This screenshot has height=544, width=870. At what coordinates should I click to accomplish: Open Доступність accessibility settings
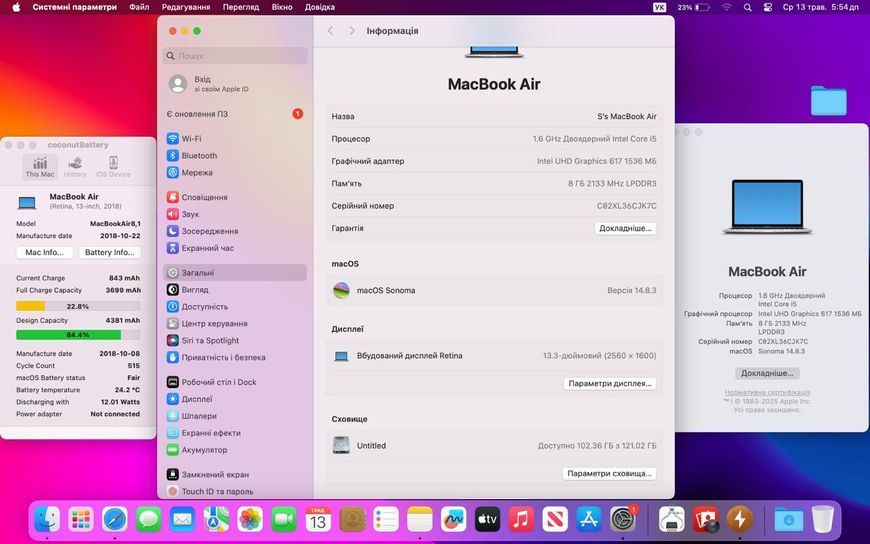(x=236, y=306)
